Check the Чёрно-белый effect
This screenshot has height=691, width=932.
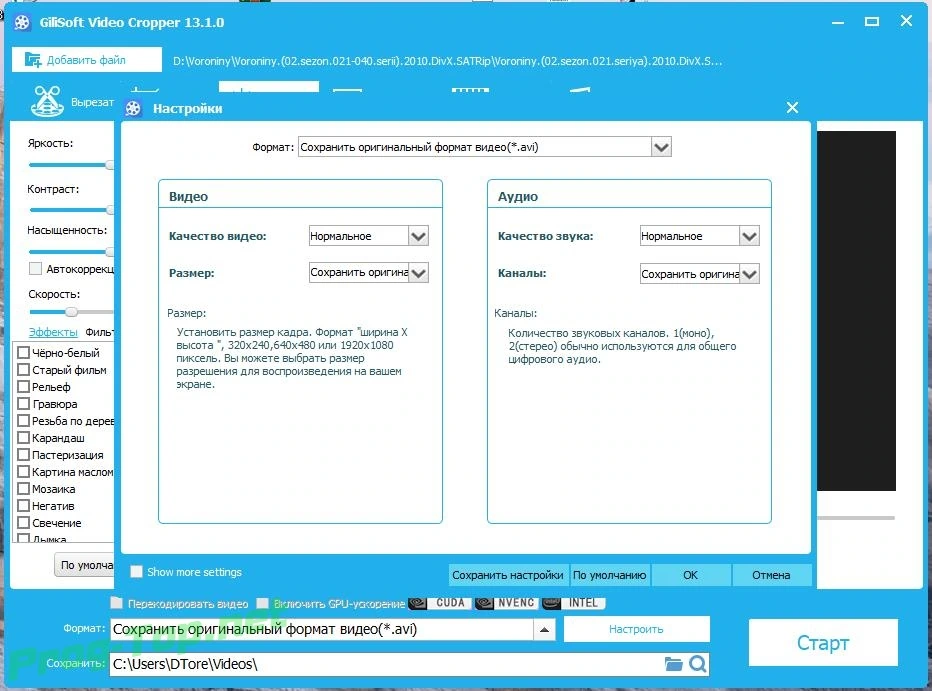coord(24,352)
